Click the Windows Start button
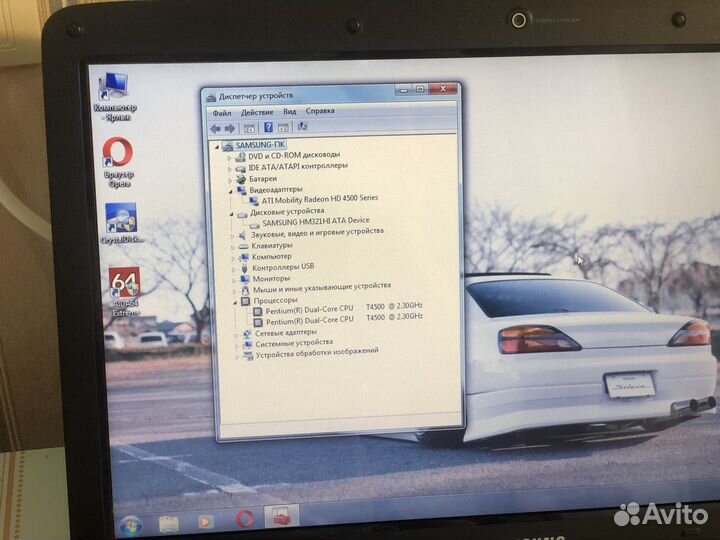 [x=129, y=524]
